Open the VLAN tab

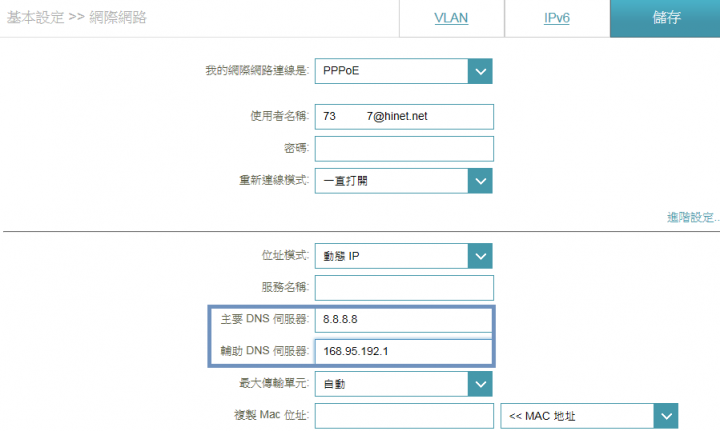tap(451, 18)
